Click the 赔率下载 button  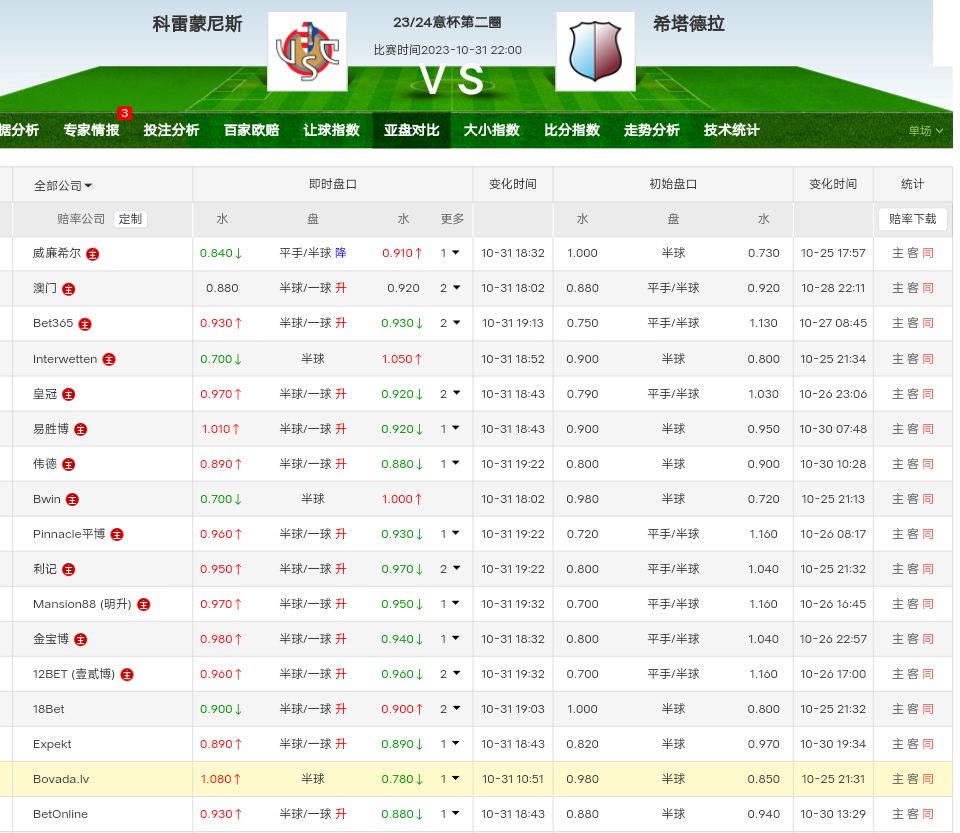(912, 219)
